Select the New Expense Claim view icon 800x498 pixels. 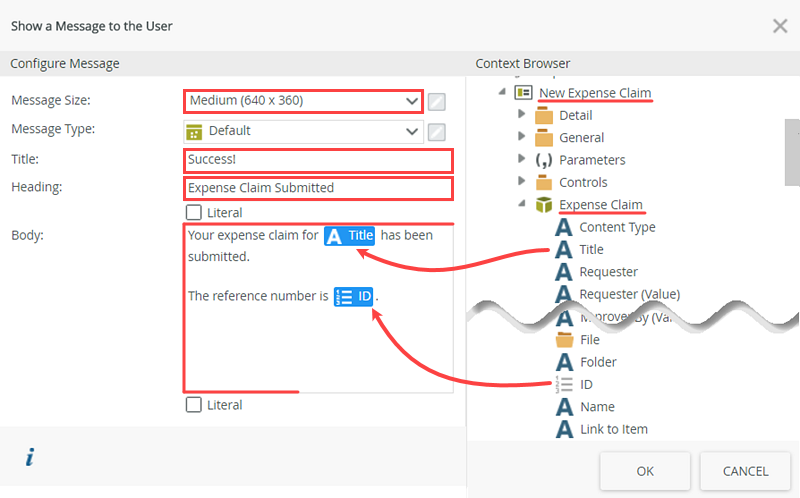click(x=523, y=93)
